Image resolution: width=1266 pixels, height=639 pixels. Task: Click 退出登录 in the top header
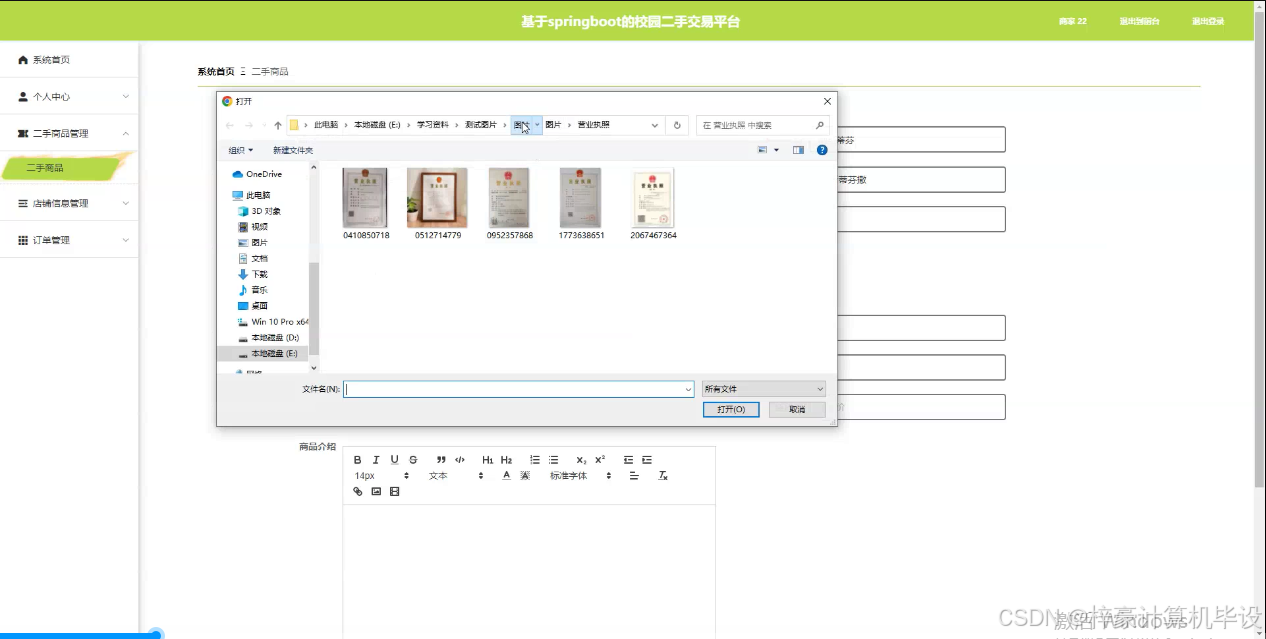(x=1208, y=21)
